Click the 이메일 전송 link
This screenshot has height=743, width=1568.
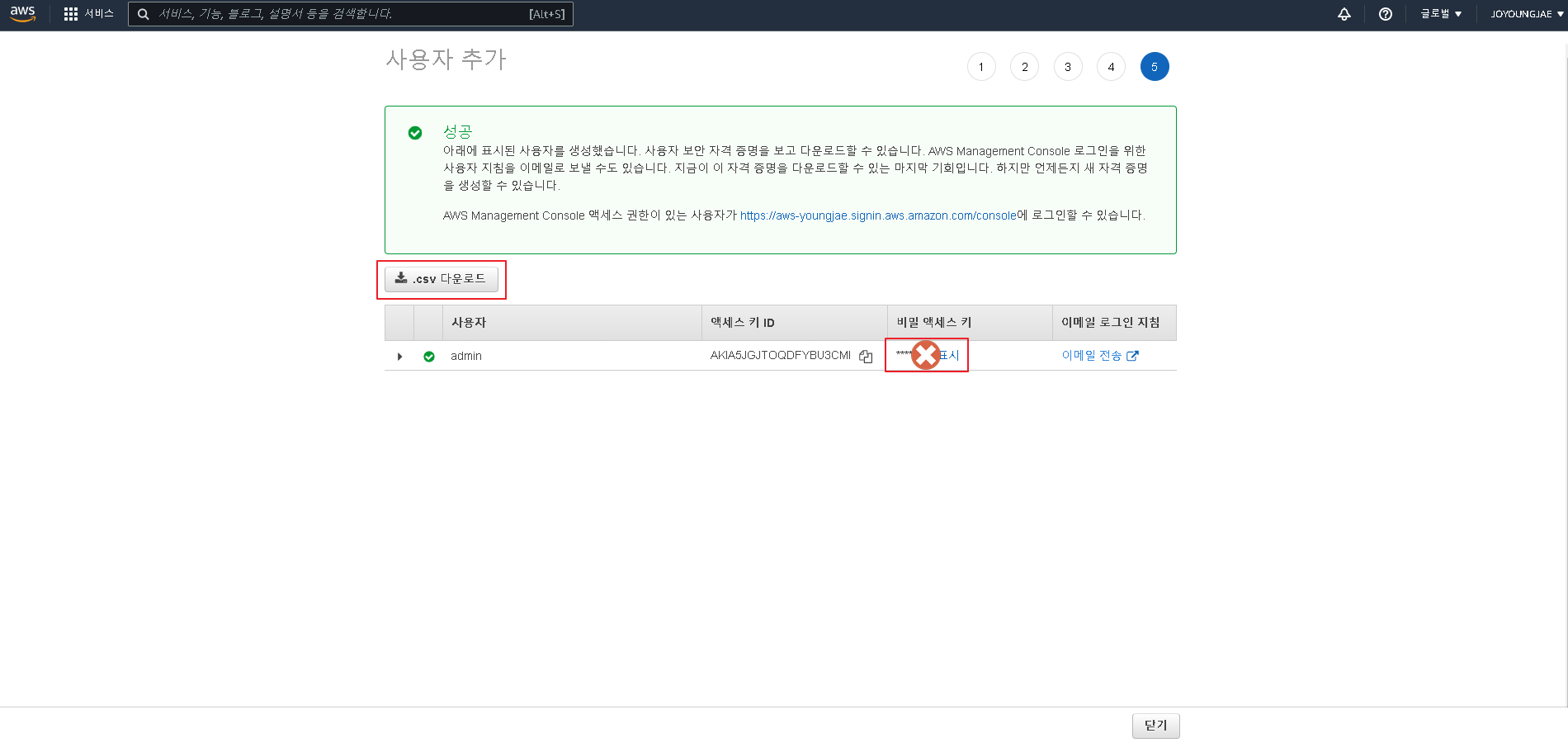tap(1100, 356)
